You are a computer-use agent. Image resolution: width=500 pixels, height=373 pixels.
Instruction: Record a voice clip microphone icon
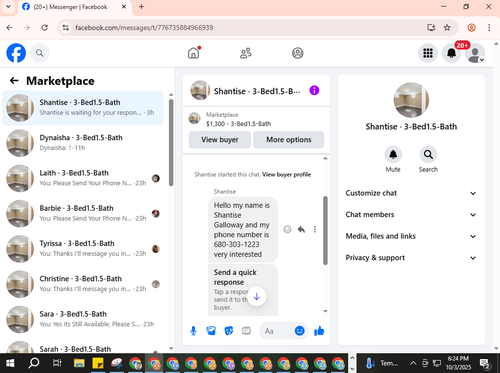click(193, 331)
